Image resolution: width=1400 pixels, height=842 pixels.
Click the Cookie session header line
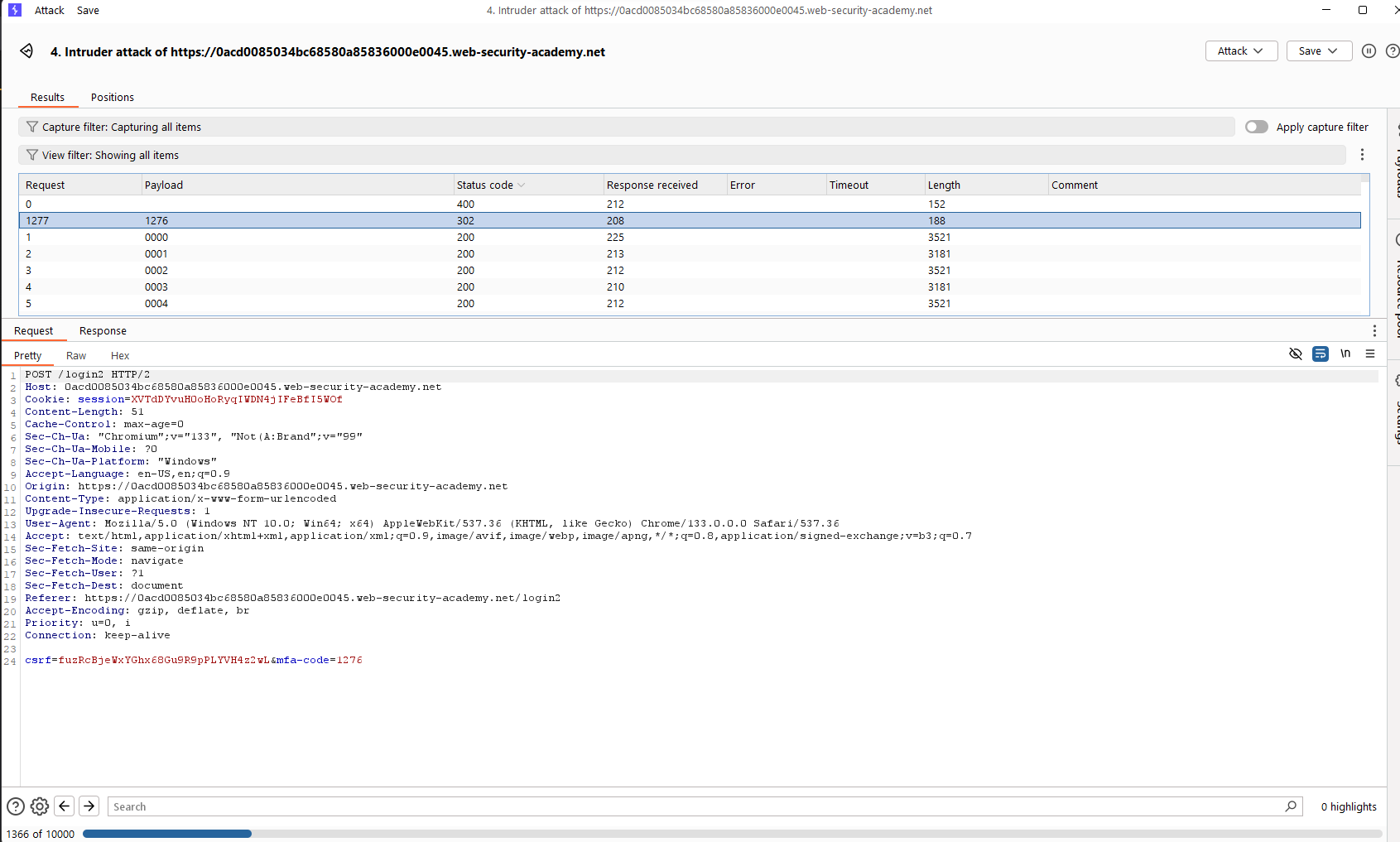click(x=184, y=399)
